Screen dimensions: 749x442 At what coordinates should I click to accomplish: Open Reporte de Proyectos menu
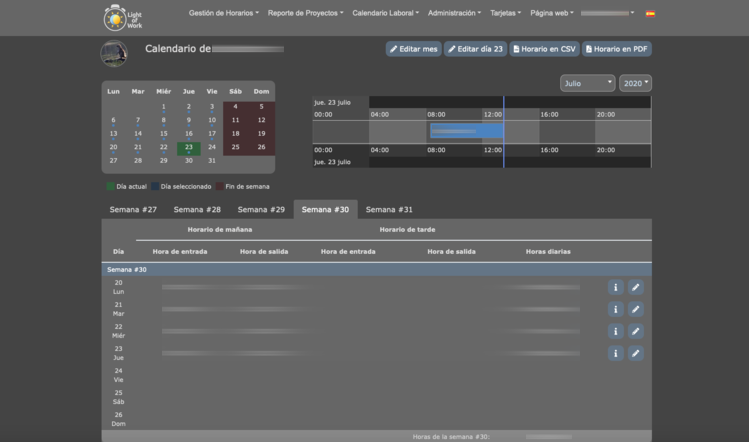tap(305, 13)
